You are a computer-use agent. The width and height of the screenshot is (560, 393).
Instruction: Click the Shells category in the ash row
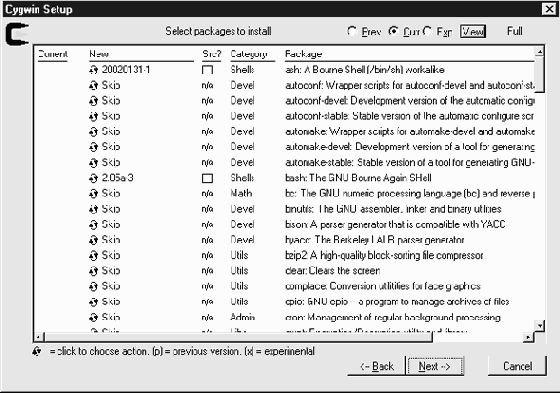point(242,70)
